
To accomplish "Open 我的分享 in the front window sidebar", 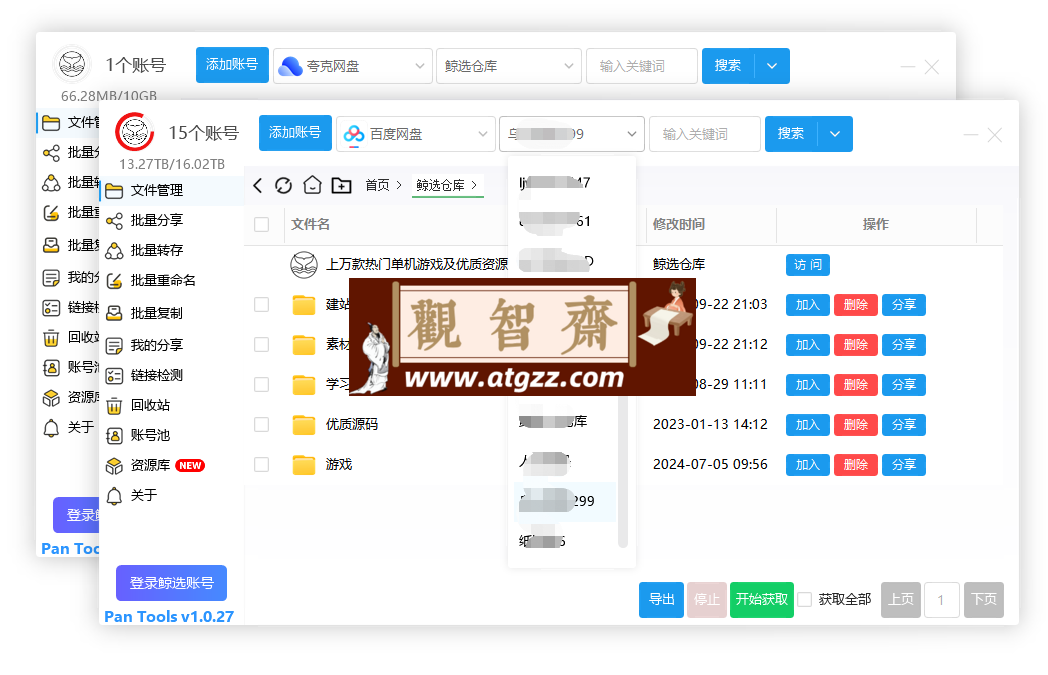I will 171,345.
